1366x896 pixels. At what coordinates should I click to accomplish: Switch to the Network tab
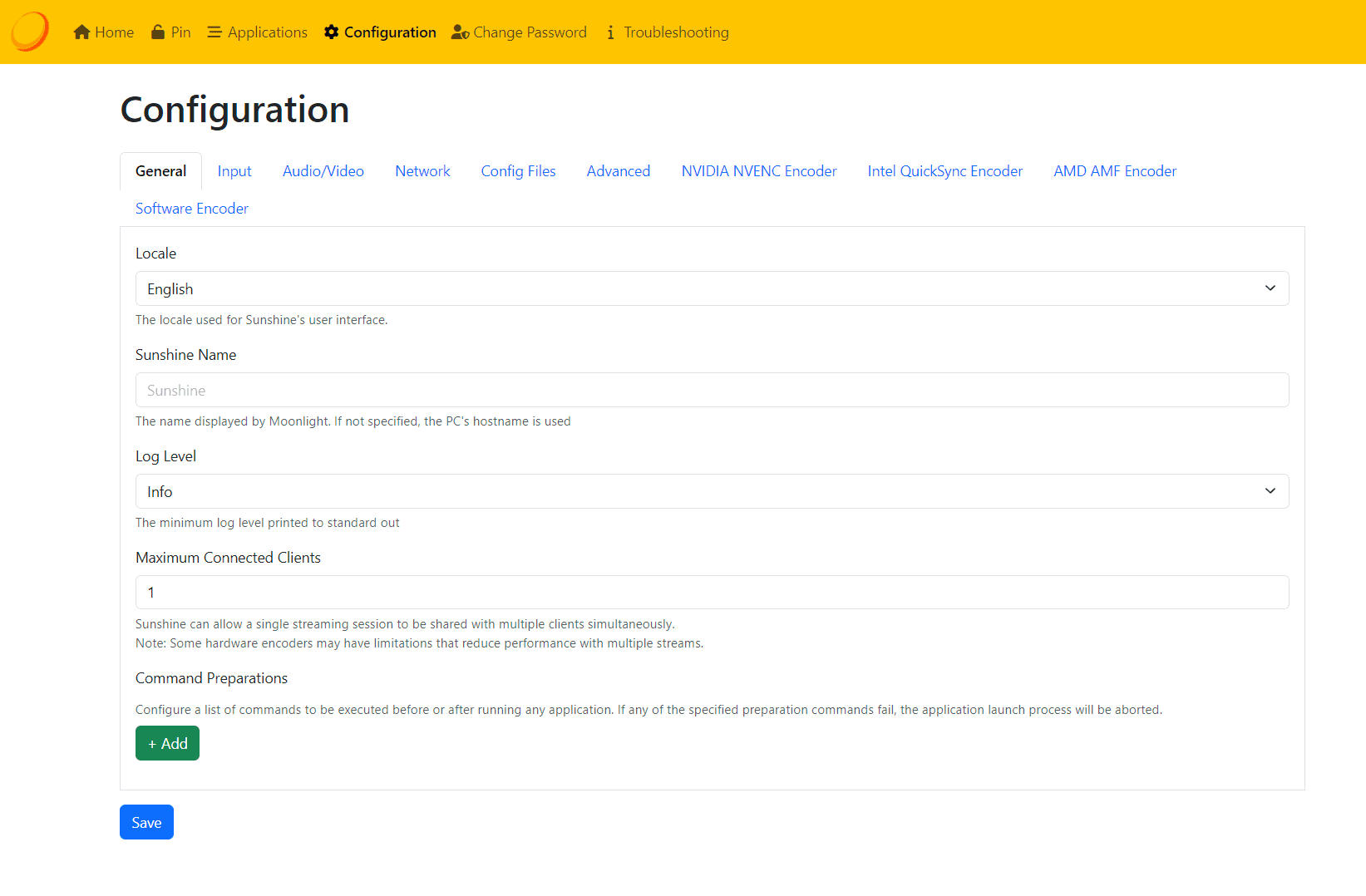(422, 171)
